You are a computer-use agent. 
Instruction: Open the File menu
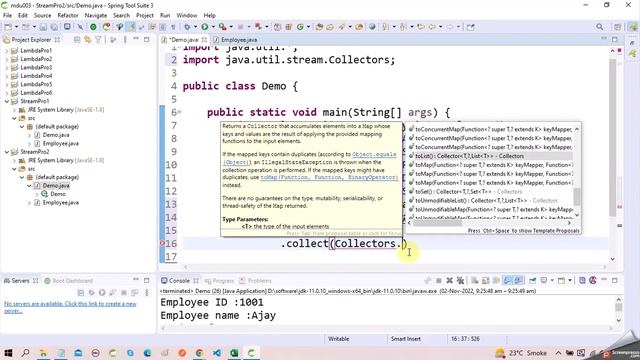click(x=7, y=16)
